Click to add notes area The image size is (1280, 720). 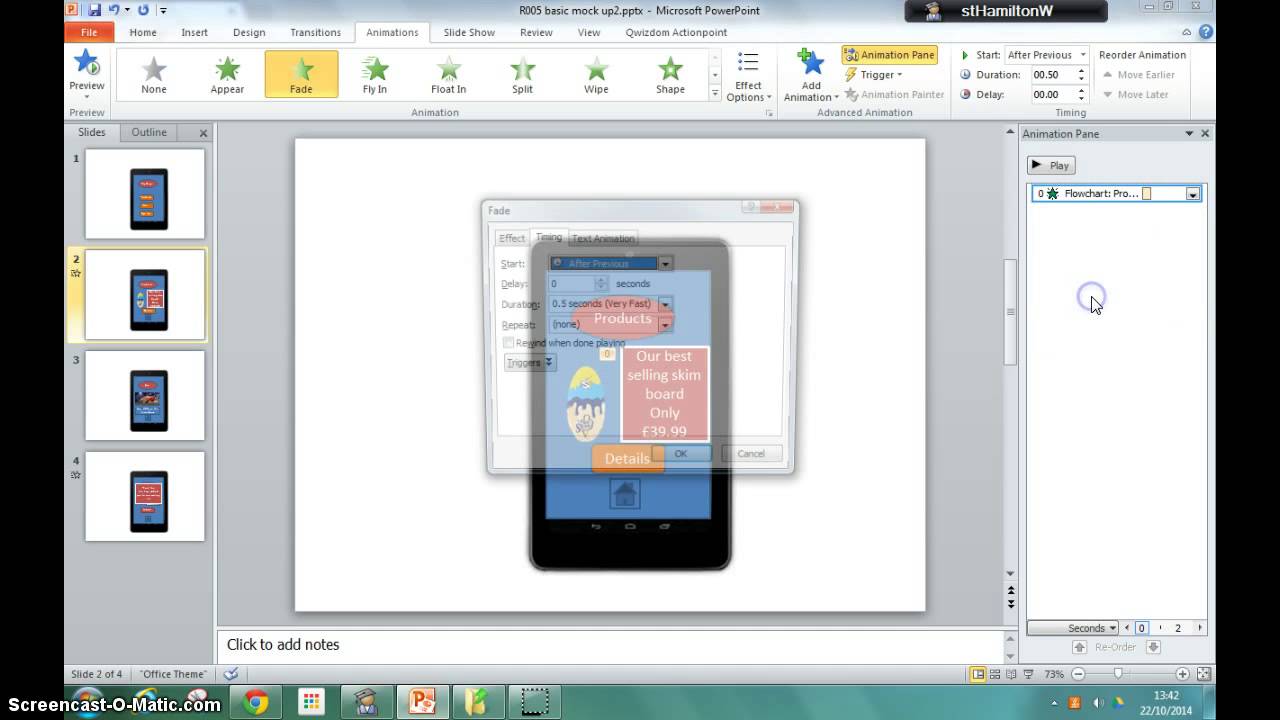[x=610, y=645]
